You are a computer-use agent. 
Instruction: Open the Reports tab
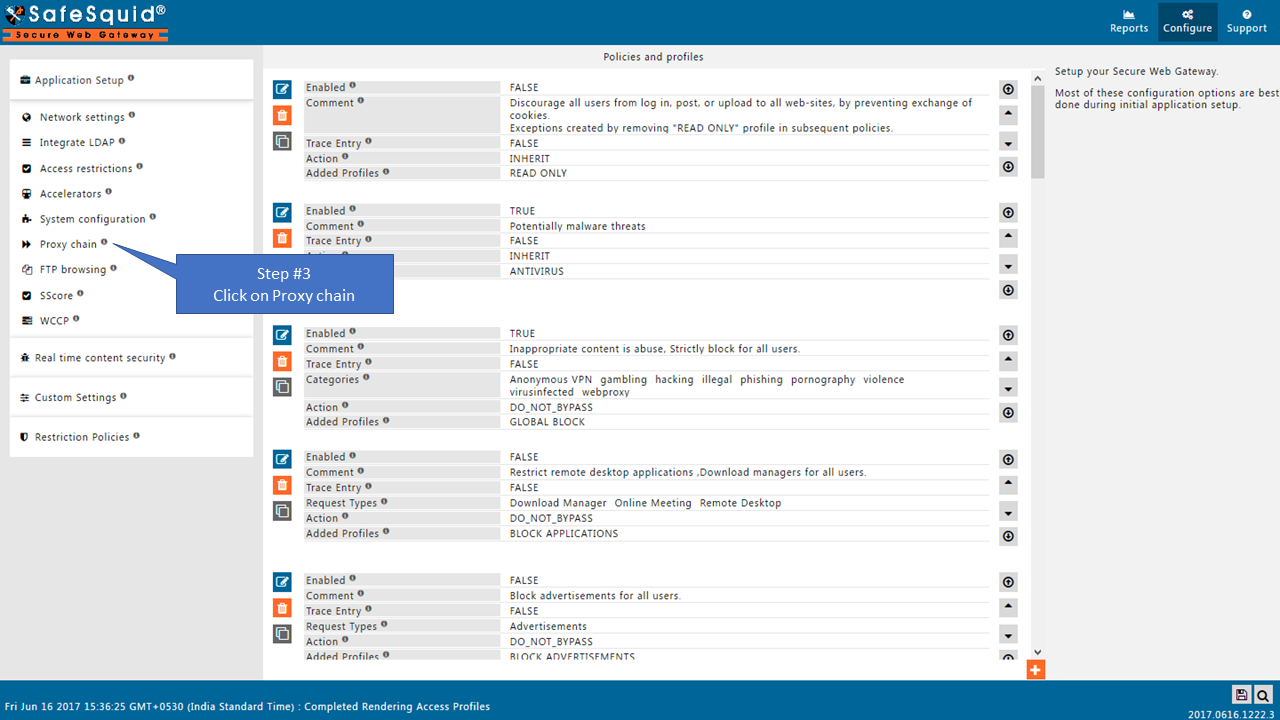click(1129, 22)
